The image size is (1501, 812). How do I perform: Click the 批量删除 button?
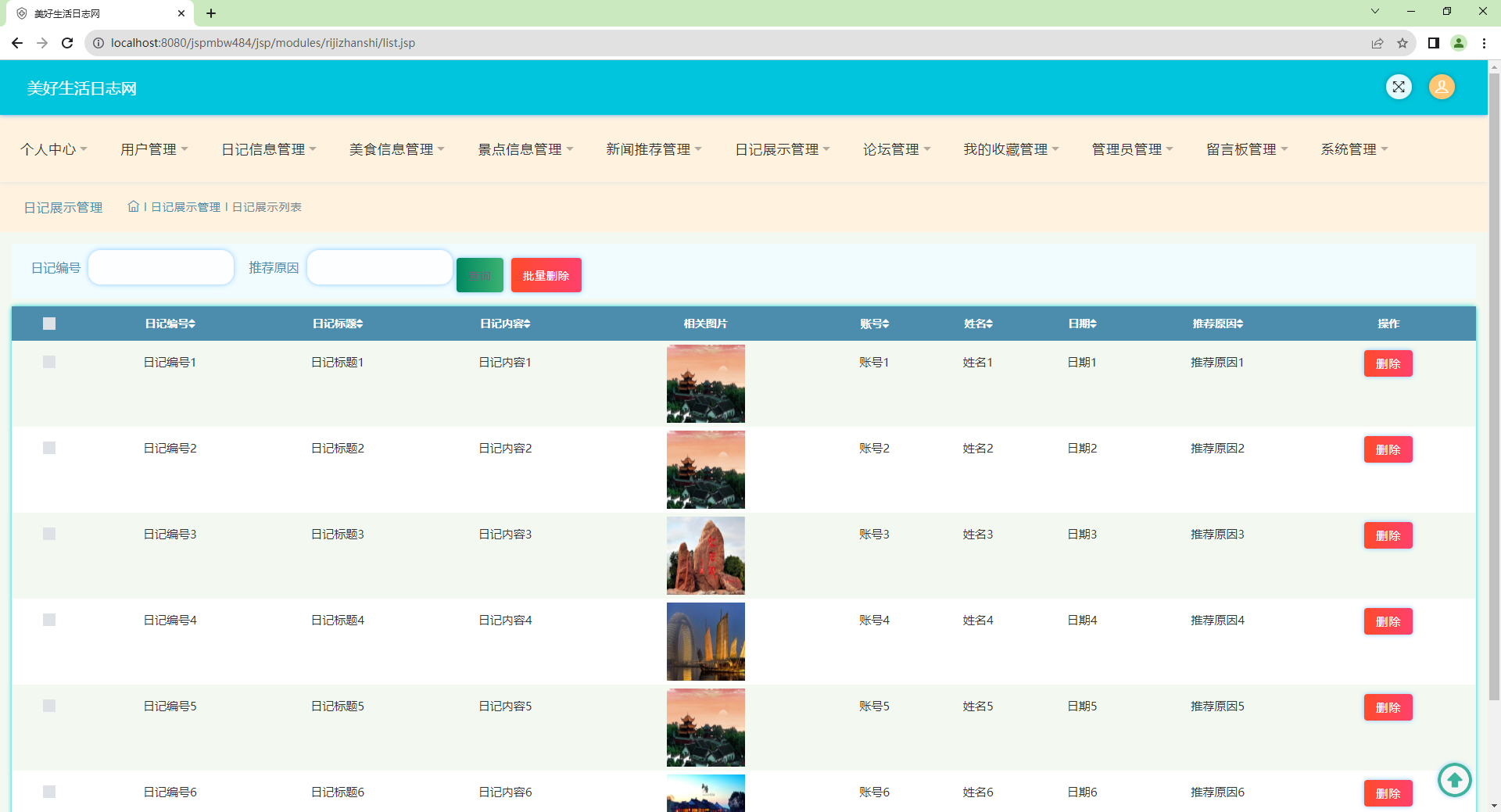(546, 274)
